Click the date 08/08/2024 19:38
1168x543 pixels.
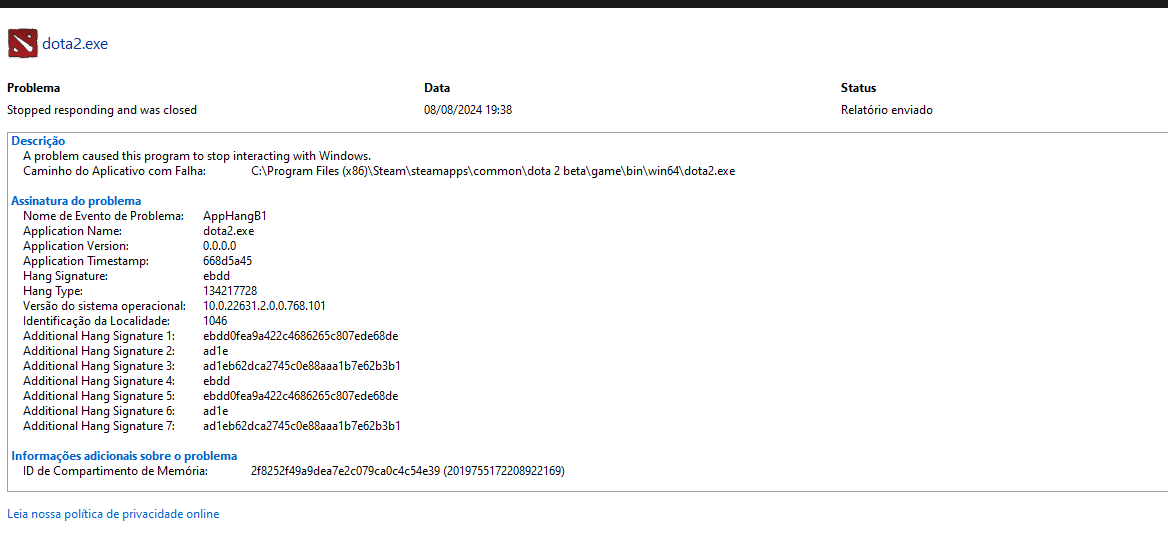(468, 110)
